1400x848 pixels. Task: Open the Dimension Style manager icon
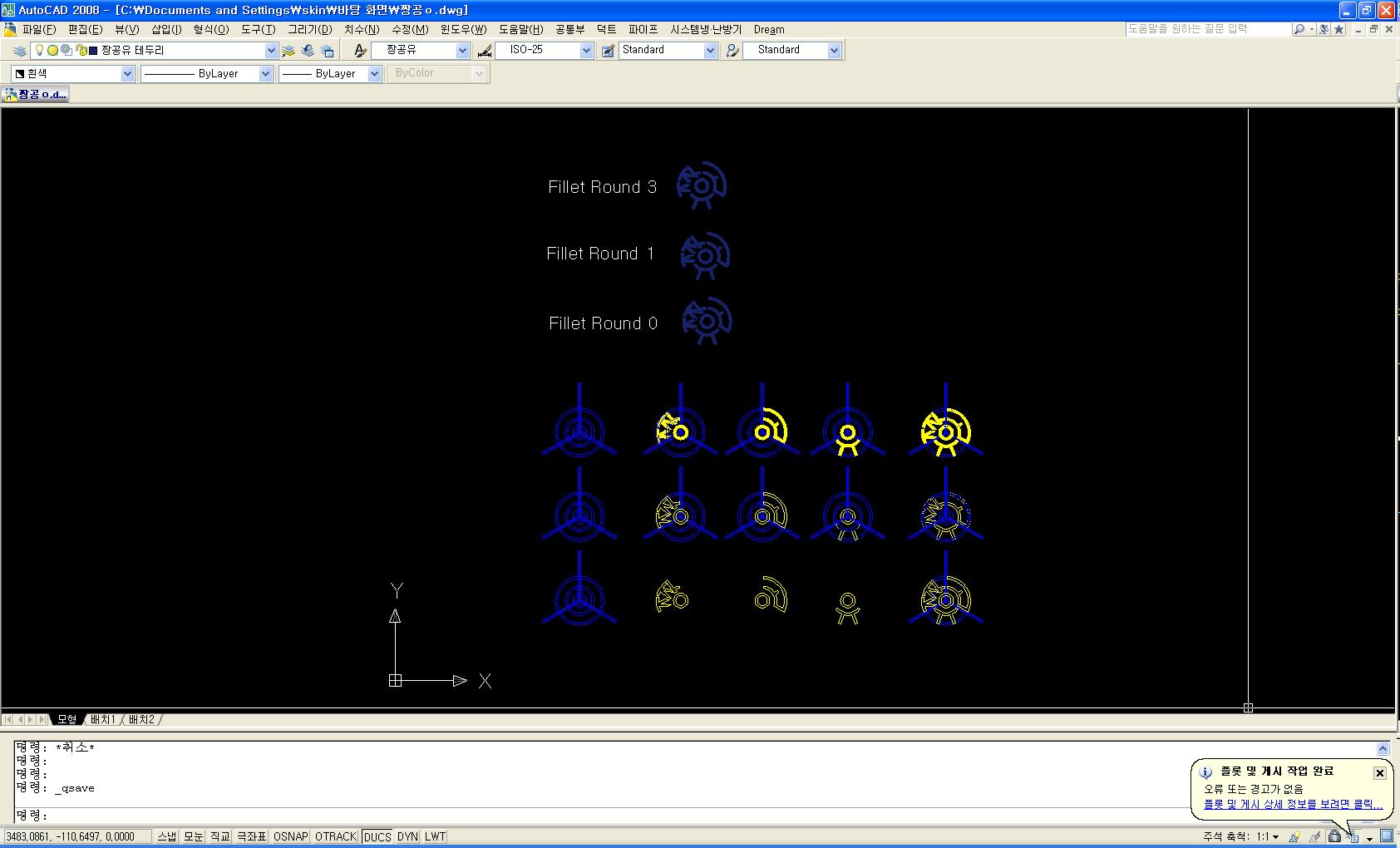pos(484,51)
